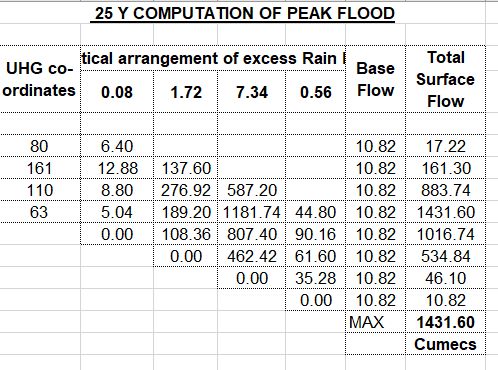
Task: Select the excess rain header value 1.72
Action: (186, 92)
